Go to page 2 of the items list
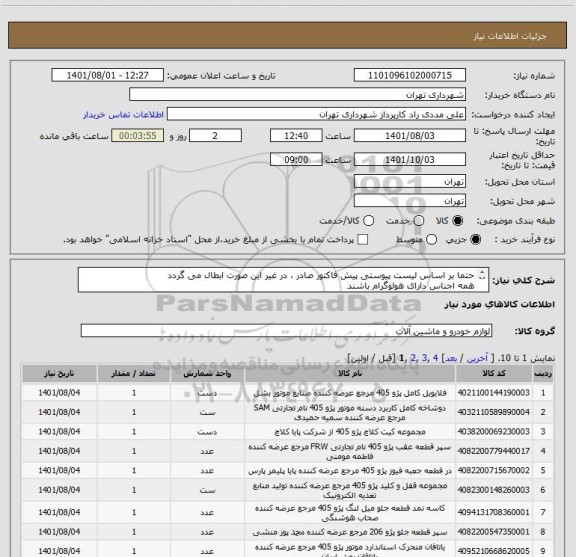576x557 pixels. (x=413, y=358)
